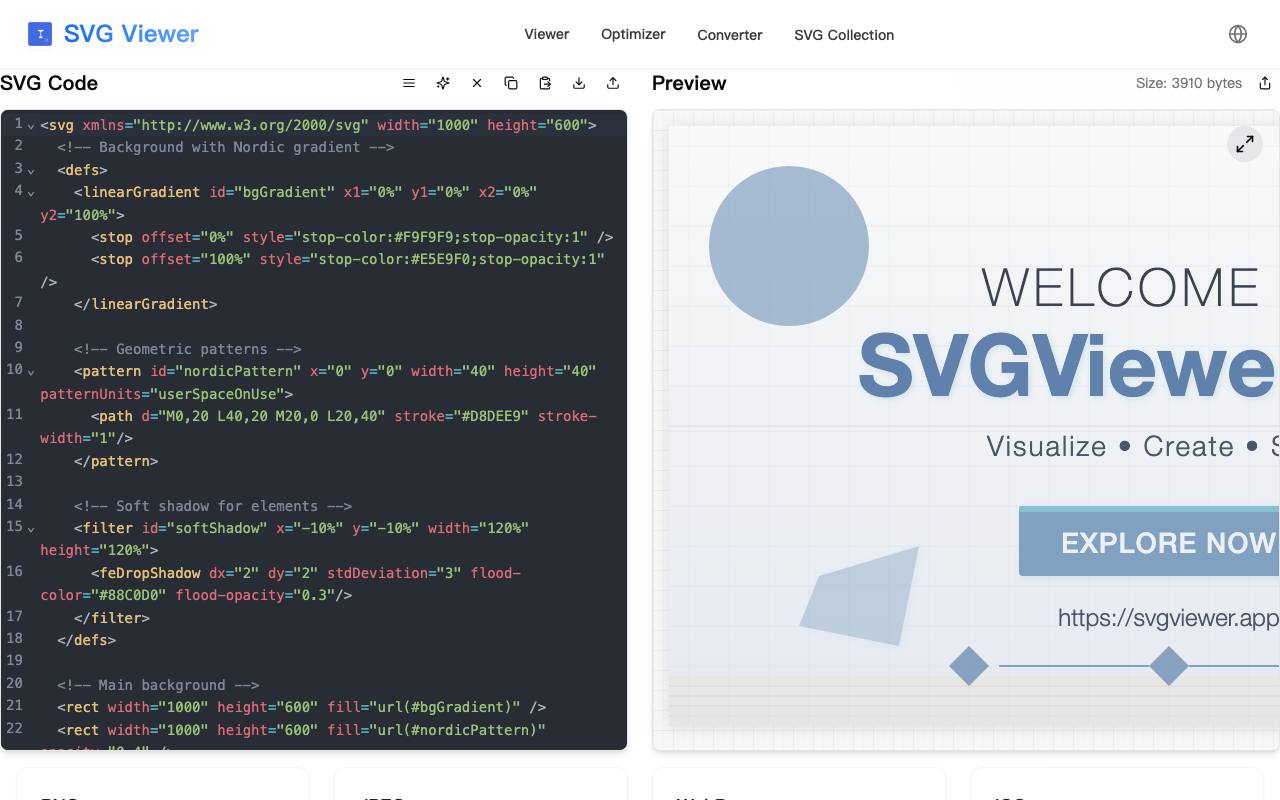Download the SVG with the down-arrow tray icon
The height and width of the screenshot is (800, 1280).
click(579, 83)
